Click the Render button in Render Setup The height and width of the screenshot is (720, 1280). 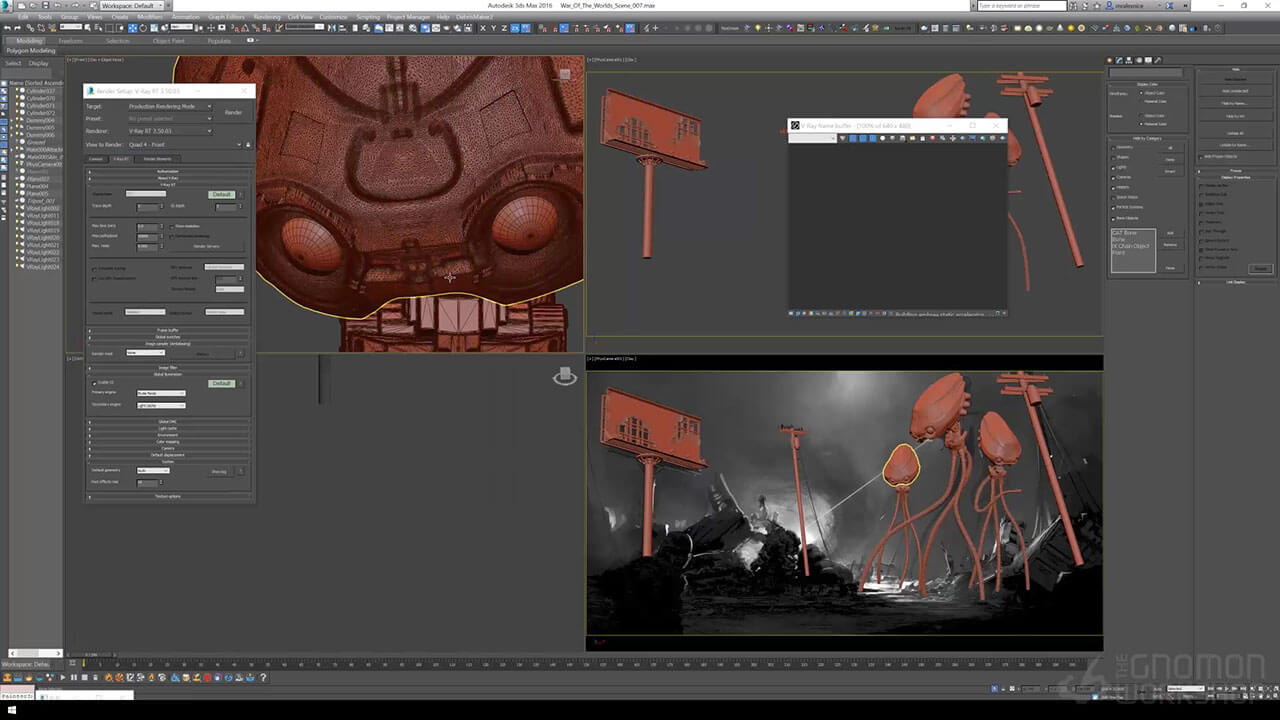point(233,112)
